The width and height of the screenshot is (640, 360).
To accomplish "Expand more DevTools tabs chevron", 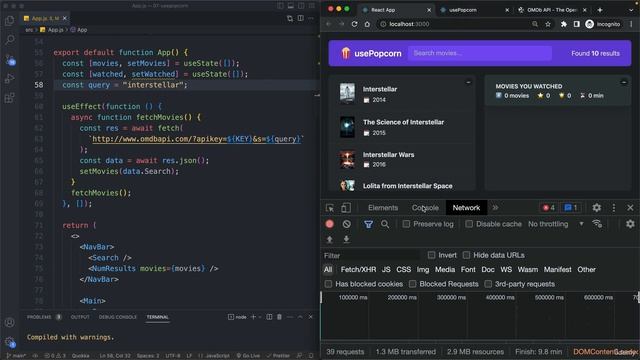I will point(495,208).
